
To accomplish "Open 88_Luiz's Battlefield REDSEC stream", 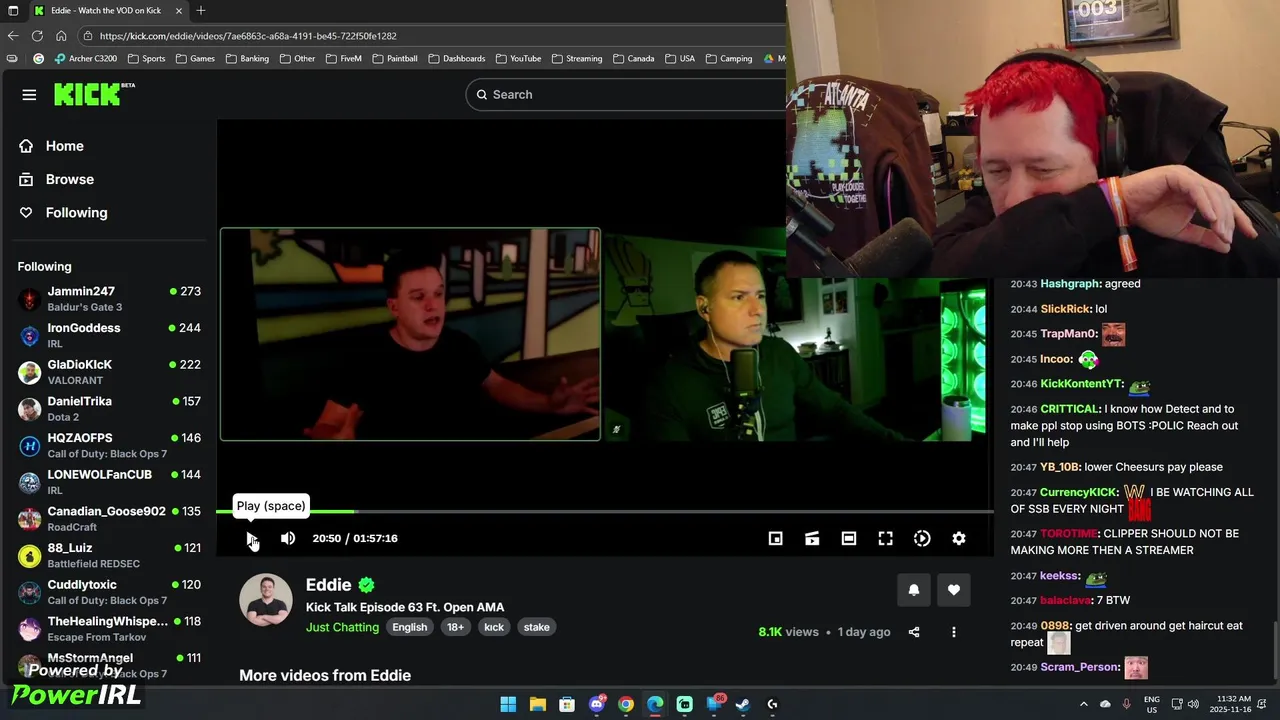I will tap(109, 555).
